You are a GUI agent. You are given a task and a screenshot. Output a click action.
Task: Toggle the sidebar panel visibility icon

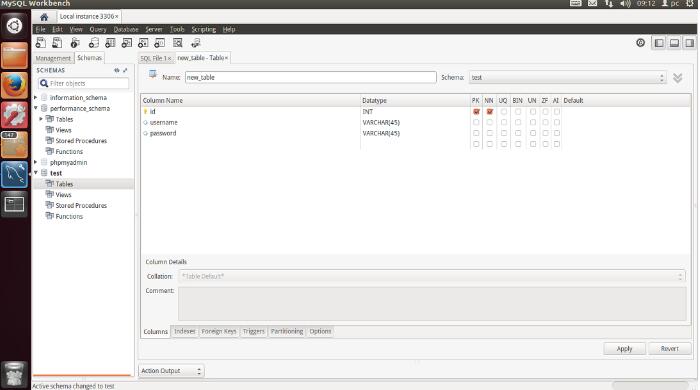(x=658, y=43)
